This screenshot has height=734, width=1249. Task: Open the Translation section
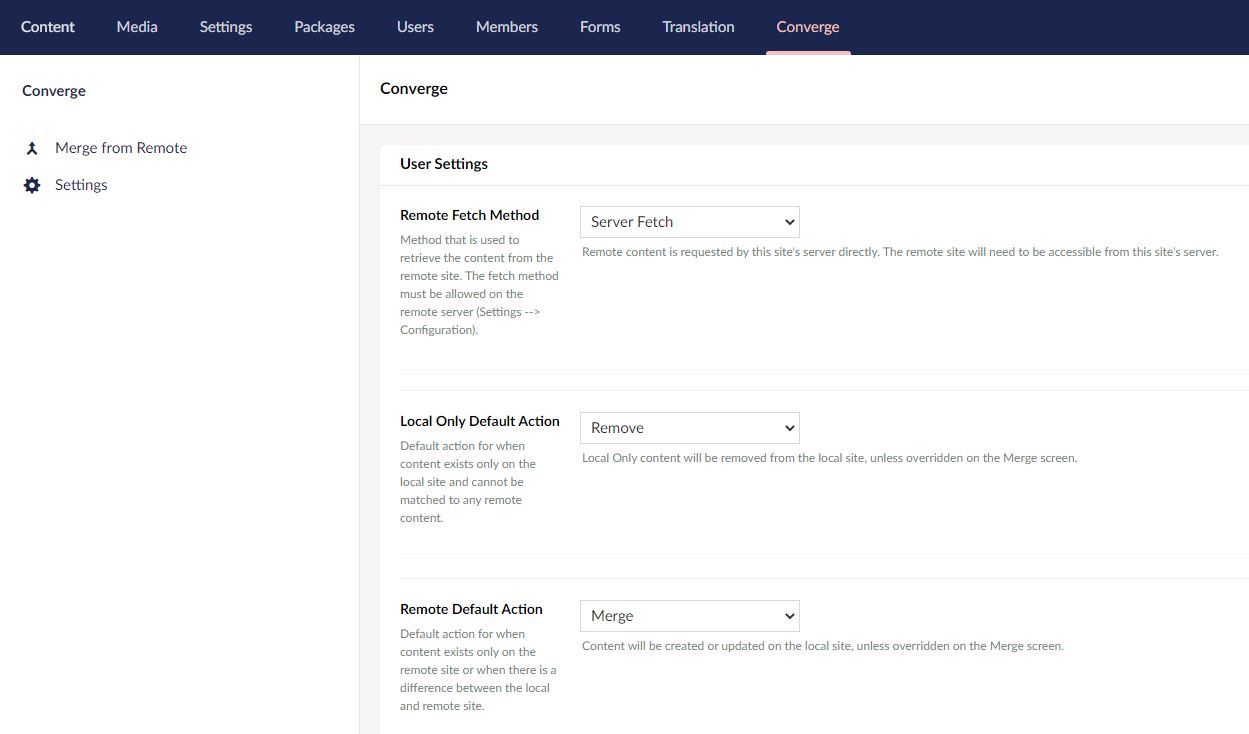[698, 27]
